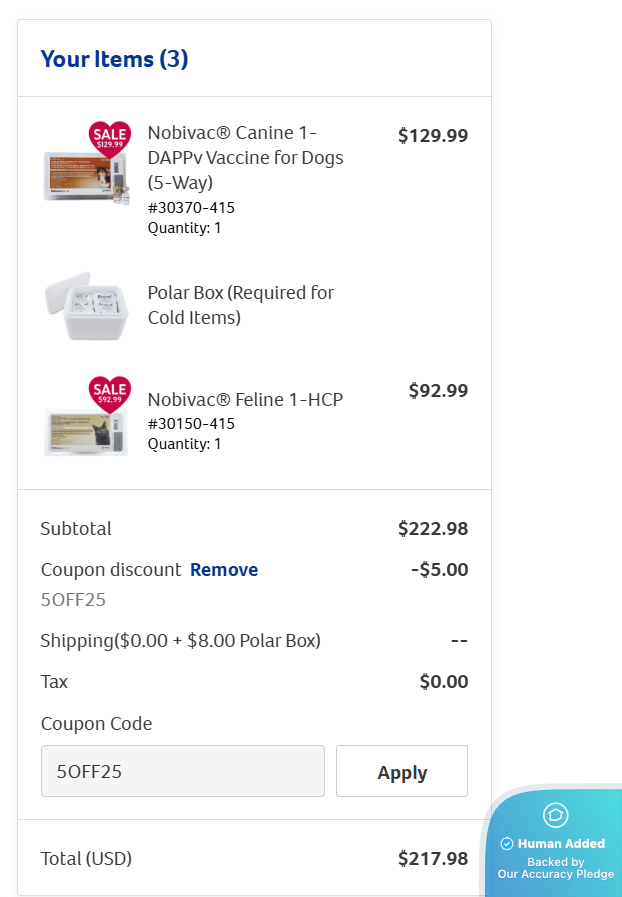Click the hexagon house icon above Human Added
This screenshot has width=622, height=897.
click(x=555, y=815)
